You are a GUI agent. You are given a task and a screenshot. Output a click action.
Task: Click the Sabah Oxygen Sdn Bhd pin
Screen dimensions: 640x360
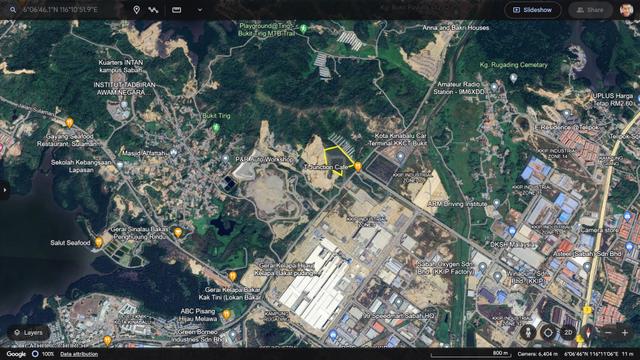pyautogui.click(x=482, y=267)
